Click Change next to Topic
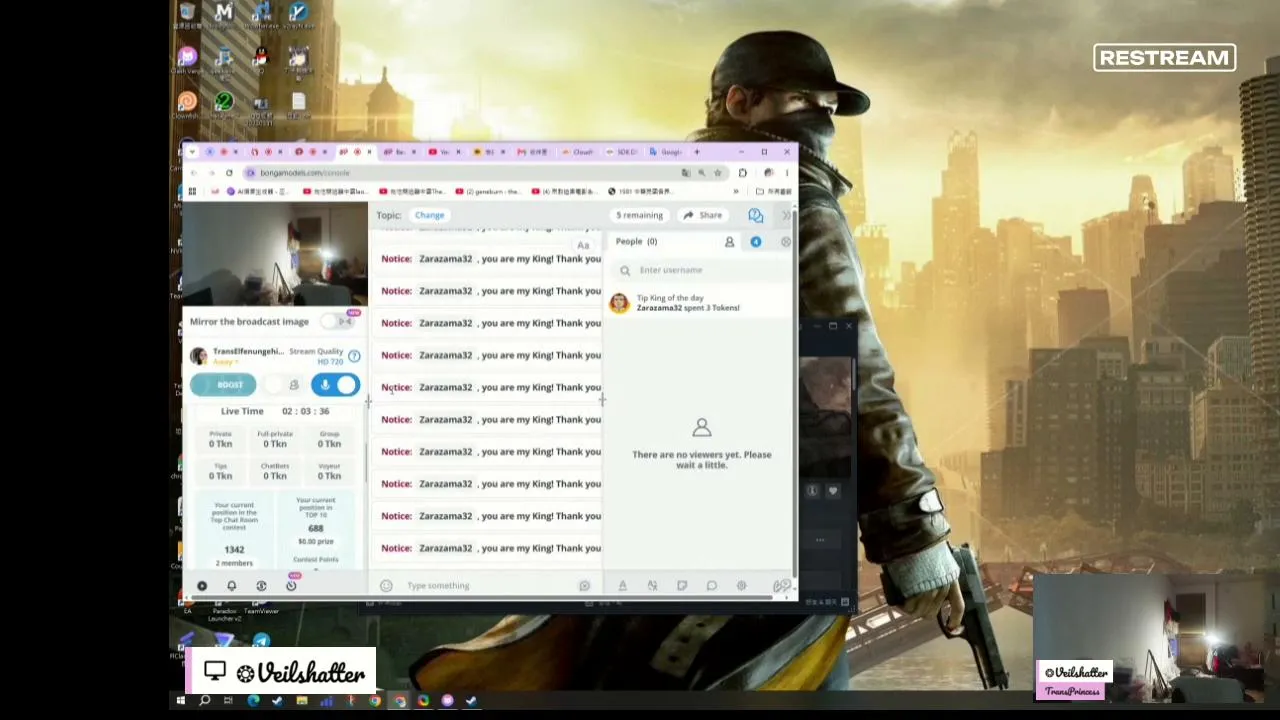1280x720 pixels. 429,215
